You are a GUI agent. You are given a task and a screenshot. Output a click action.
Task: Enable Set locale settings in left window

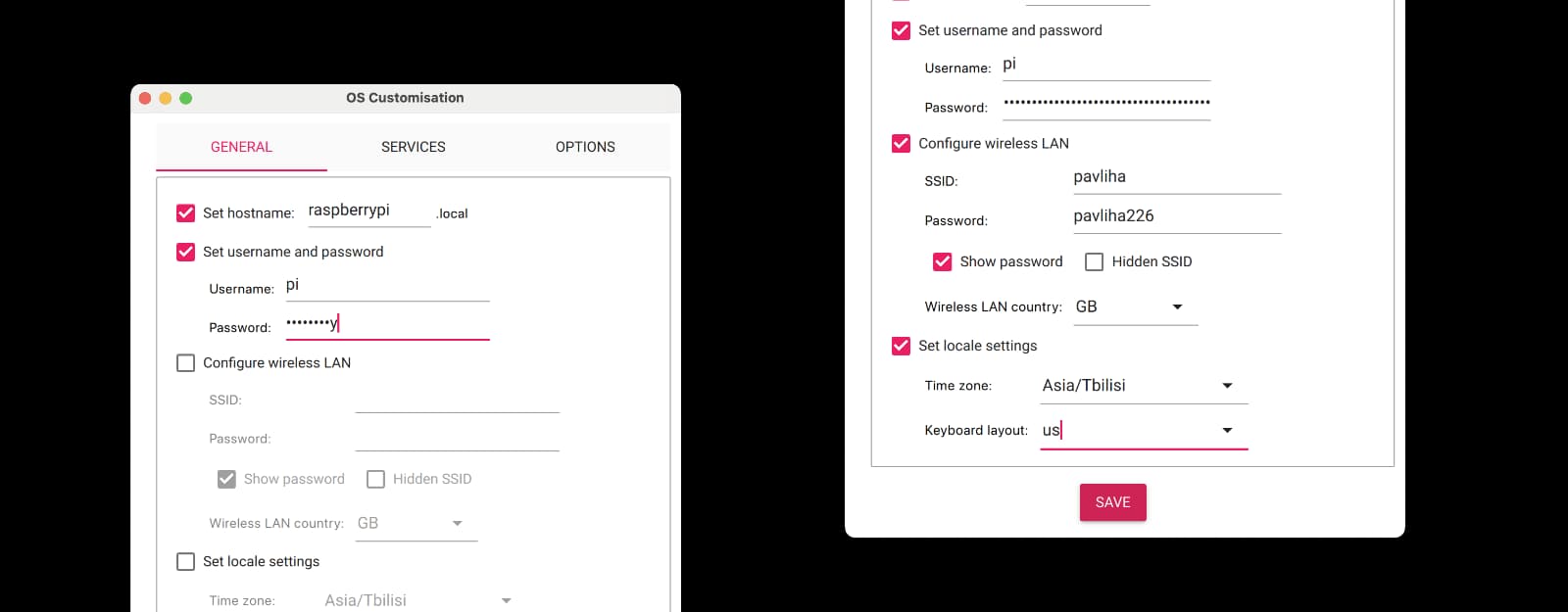pyautogui.click(x=185, y=561)
